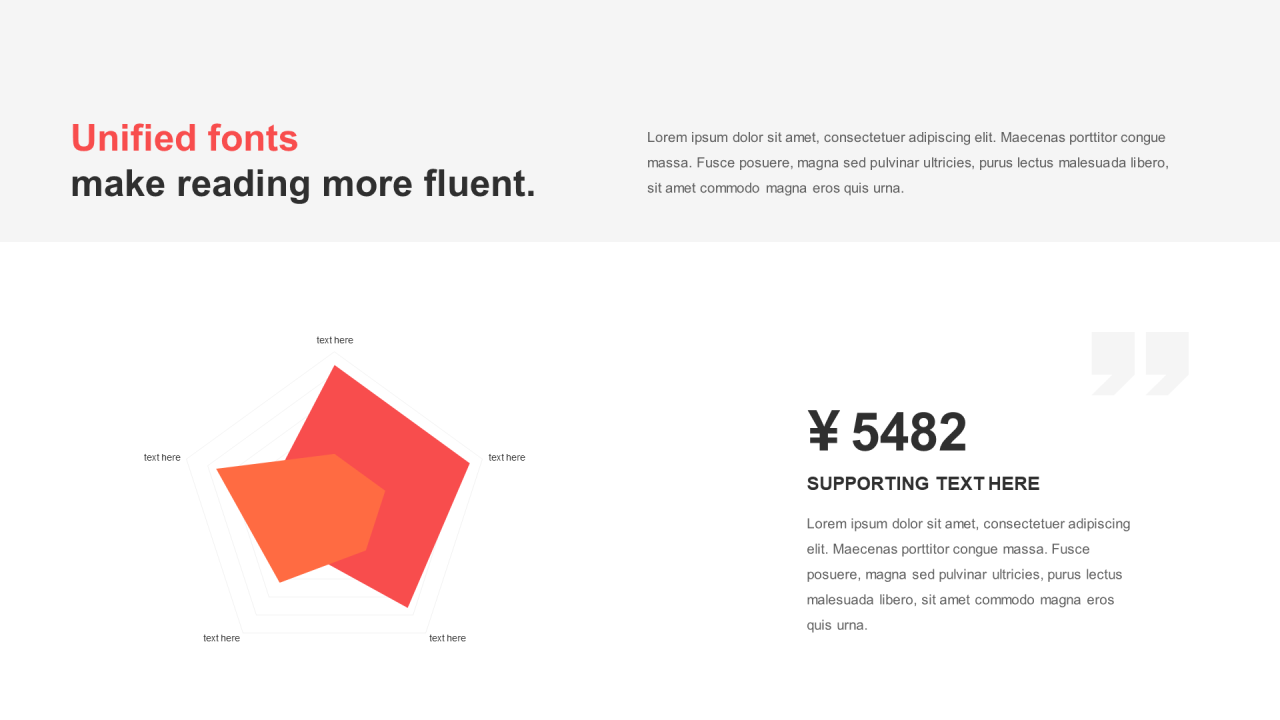The image size is (1280, 720).
Task: Select the left quotation mark shape
Action: (x=1113, y=363)
